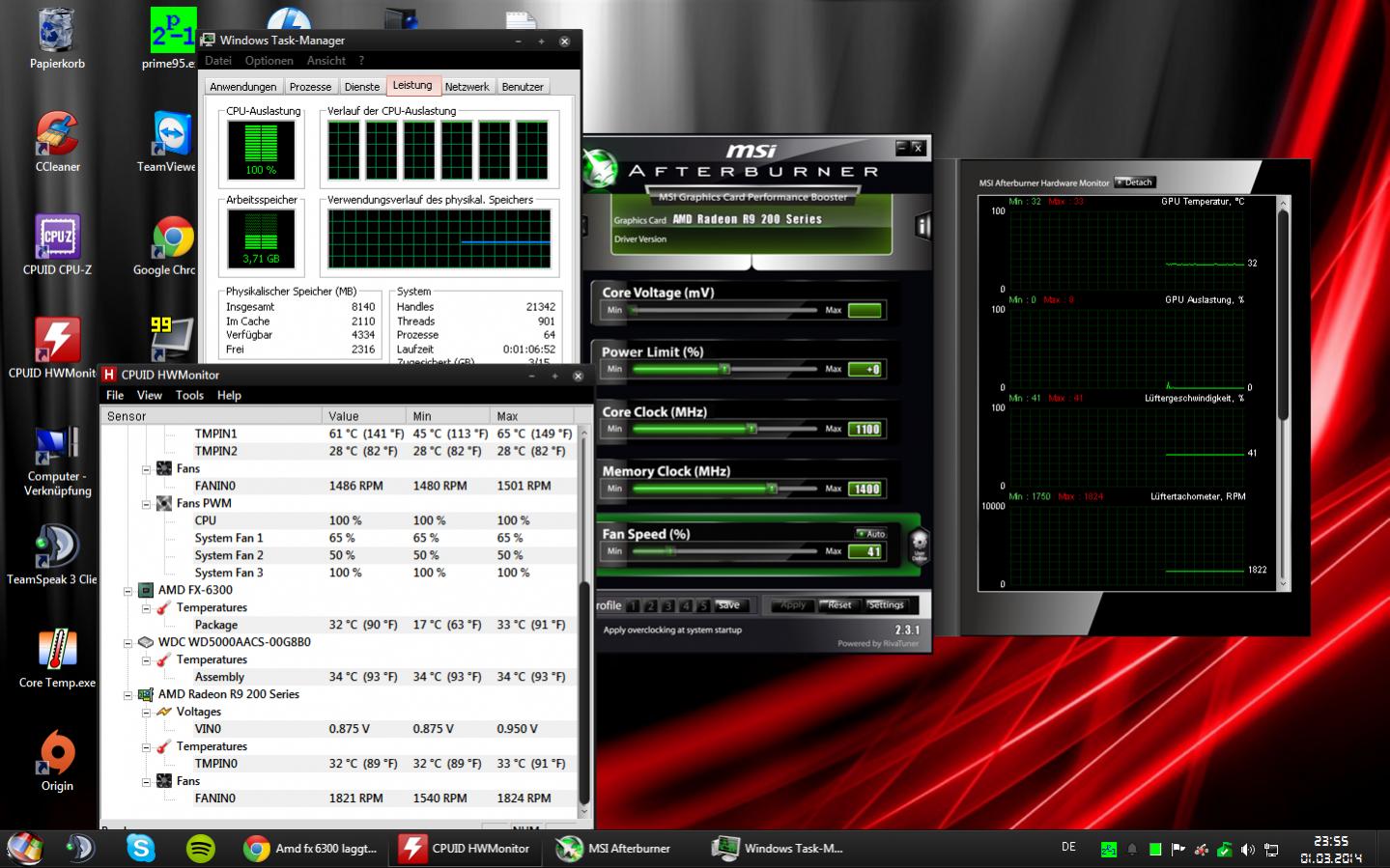Open the taskbar clock showing 23:55

(x=1330, y=850)
